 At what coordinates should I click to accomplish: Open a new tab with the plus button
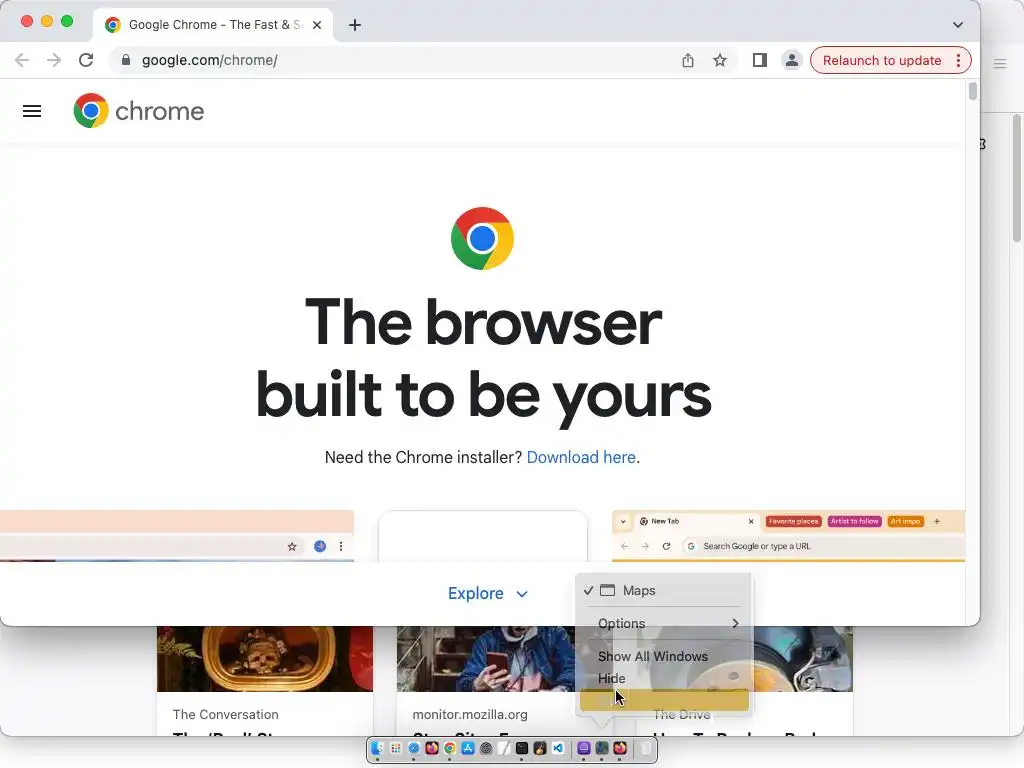[x=355, y=25]
